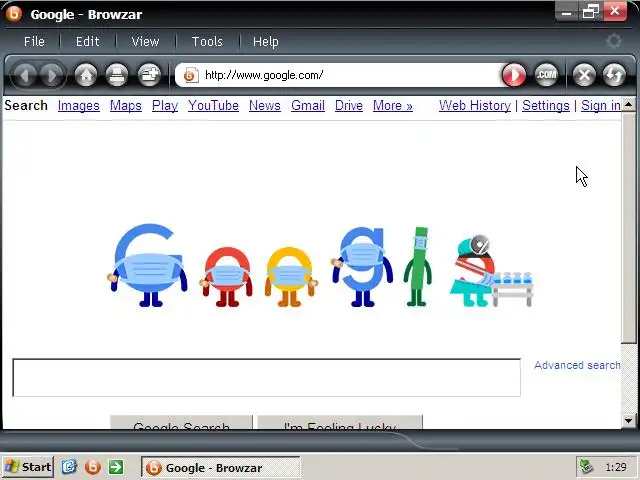
Task: Click the system tray network icon
Action: tap(586, 467)
